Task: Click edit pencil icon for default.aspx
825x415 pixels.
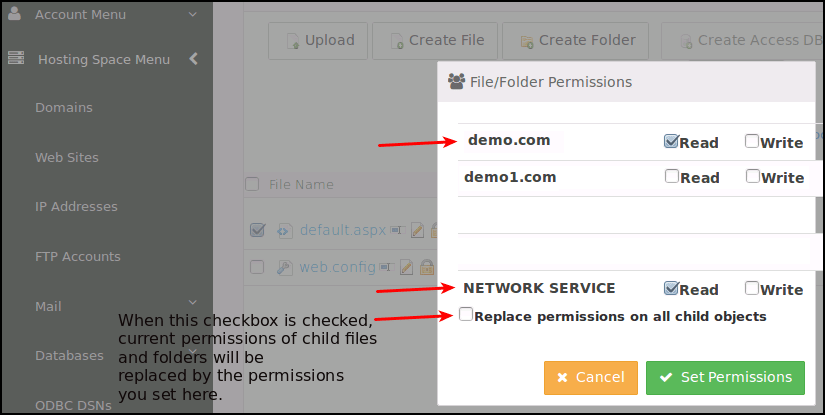Action: pyautogui.click(x=417, y=231)
